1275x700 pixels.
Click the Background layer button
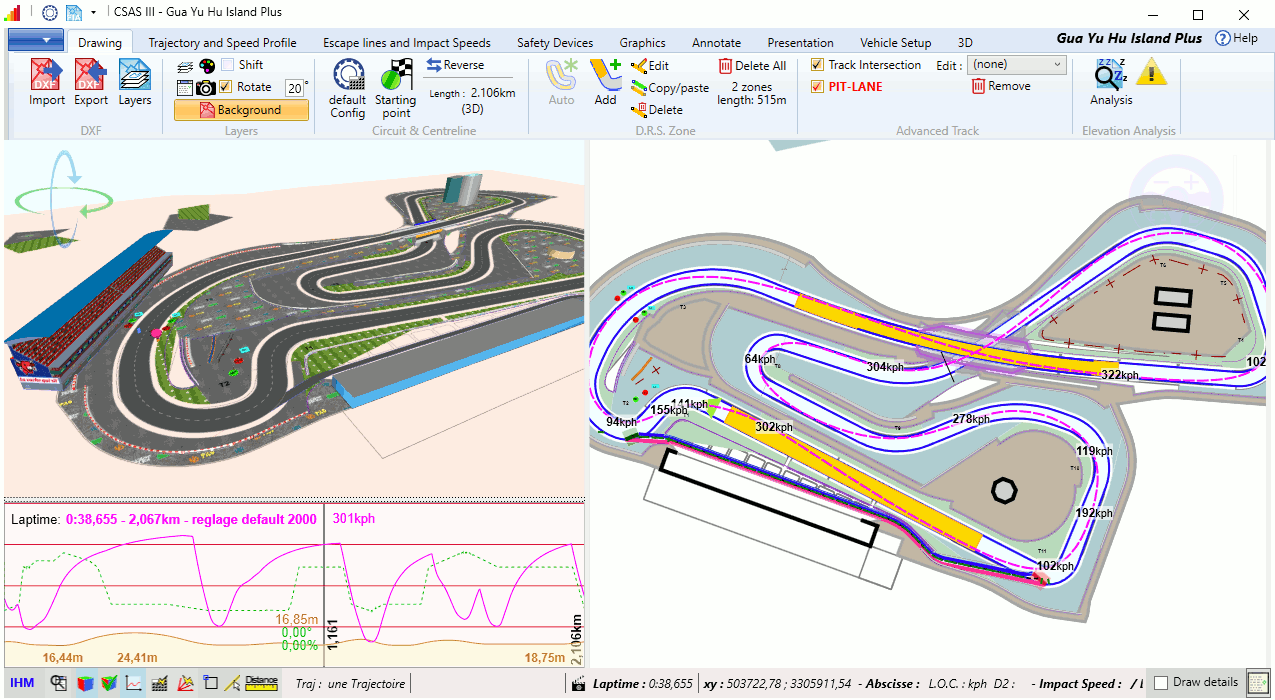pos(241,110)
